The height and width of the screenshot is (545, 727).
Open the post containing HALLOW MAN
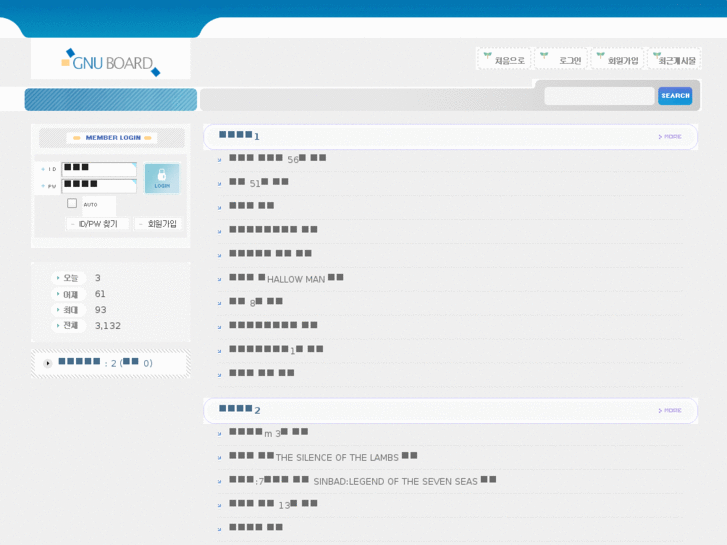(x=287, y=278)
